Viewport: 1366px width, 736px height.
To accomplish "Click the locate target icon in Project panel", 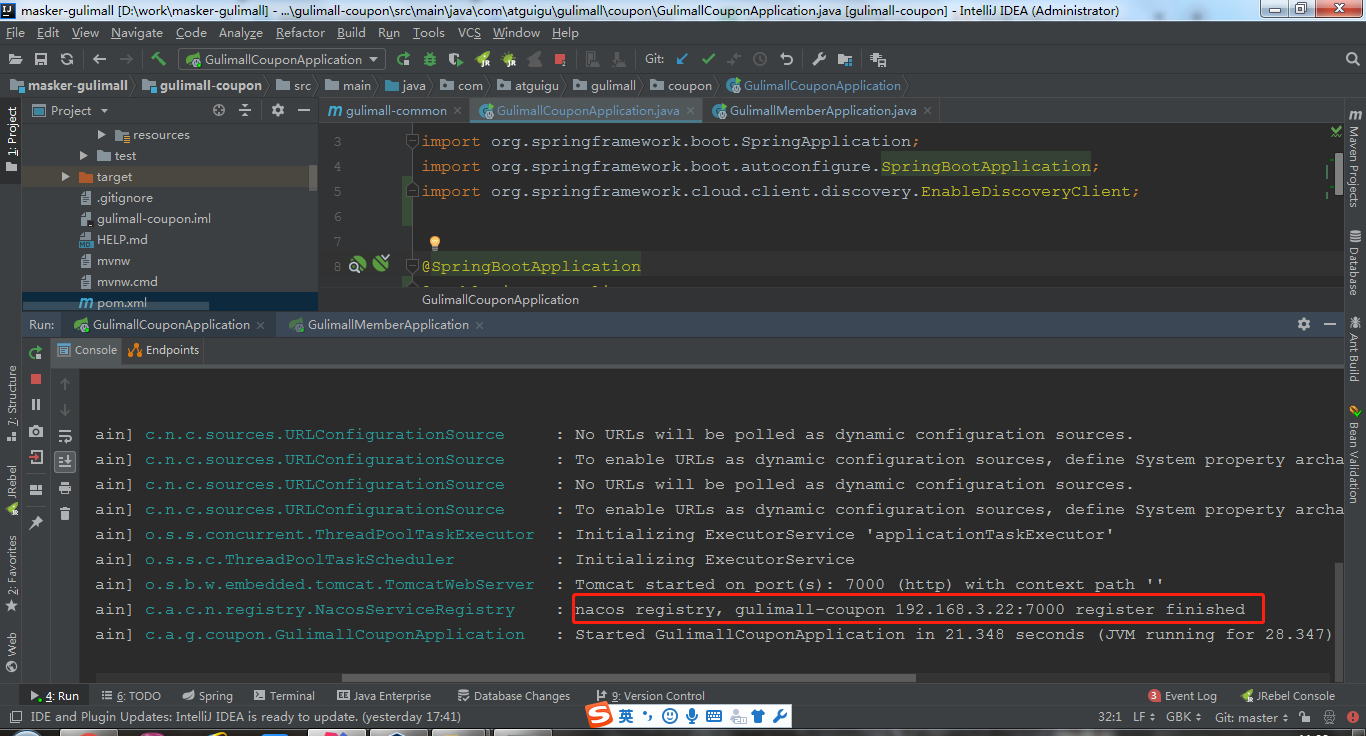I will (219, 110).
